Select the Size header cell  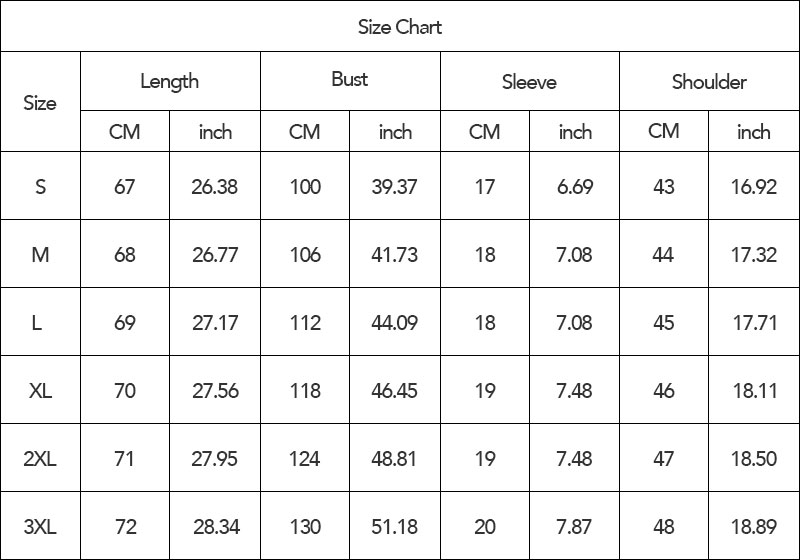click(40, 102)
